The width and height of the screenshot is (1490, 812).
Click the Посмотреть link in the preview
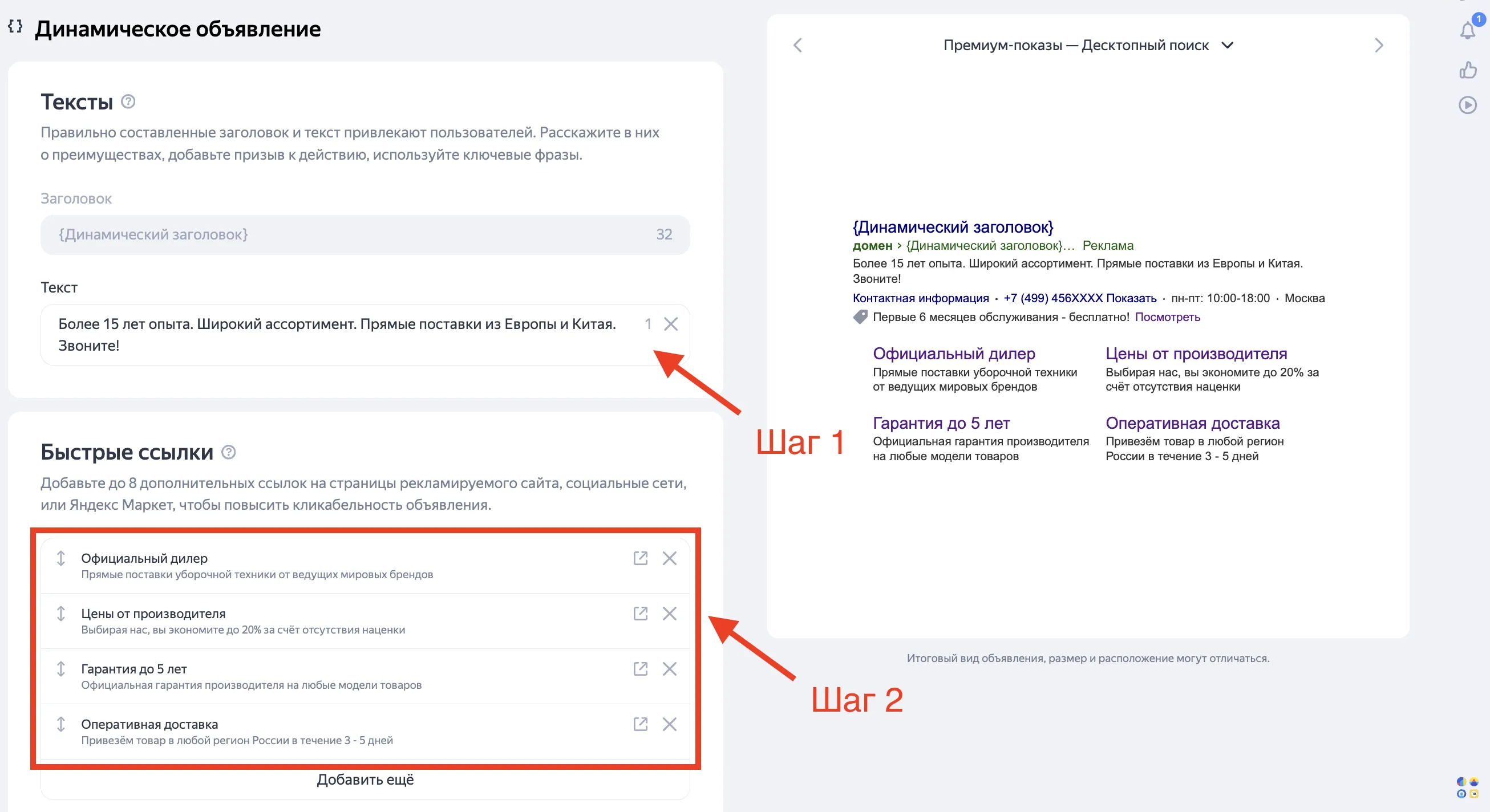coord(1167,317)
